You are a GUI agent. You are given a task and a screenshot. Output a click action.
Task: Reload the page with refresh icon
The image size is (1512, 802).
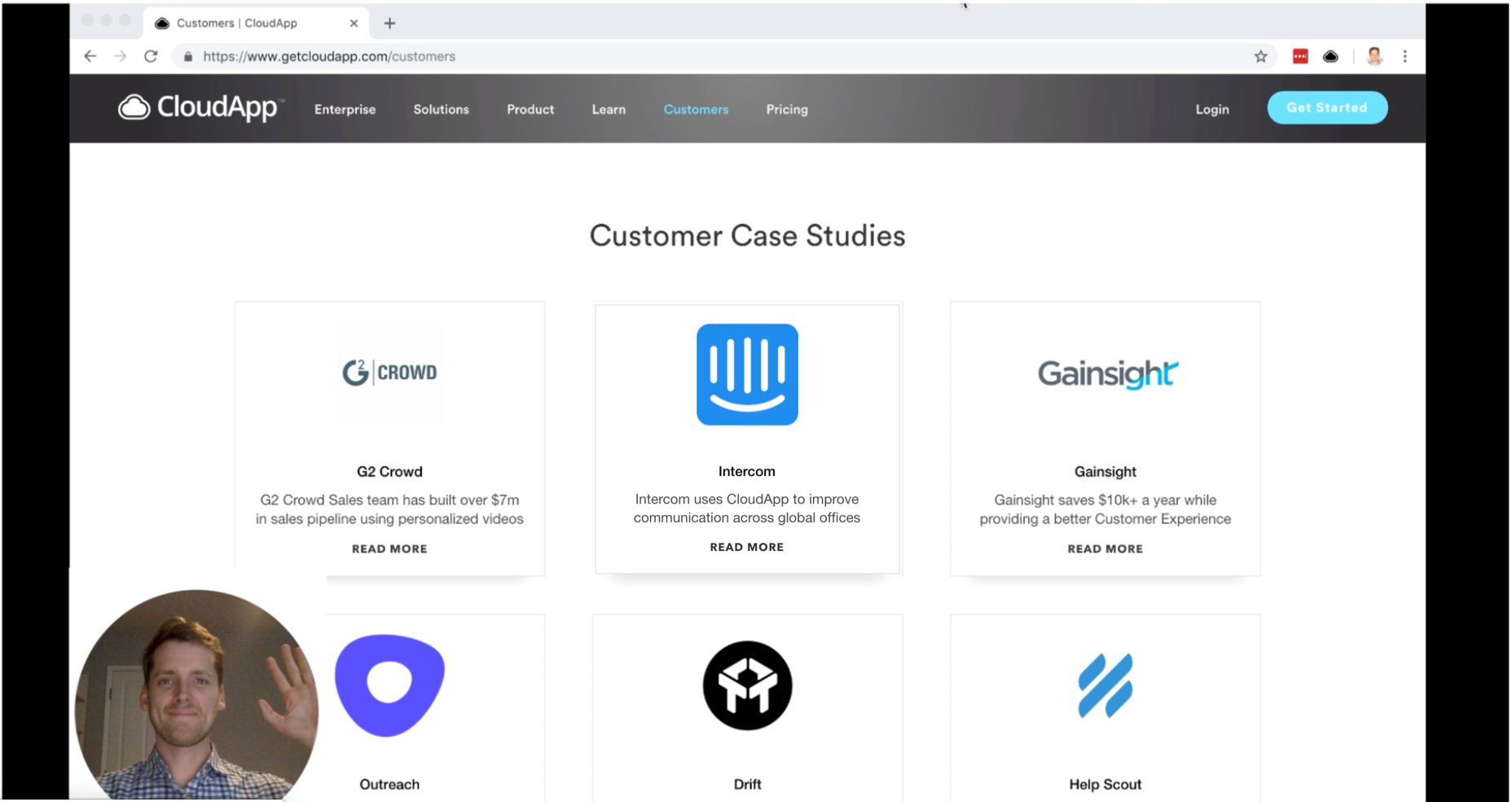151,56
